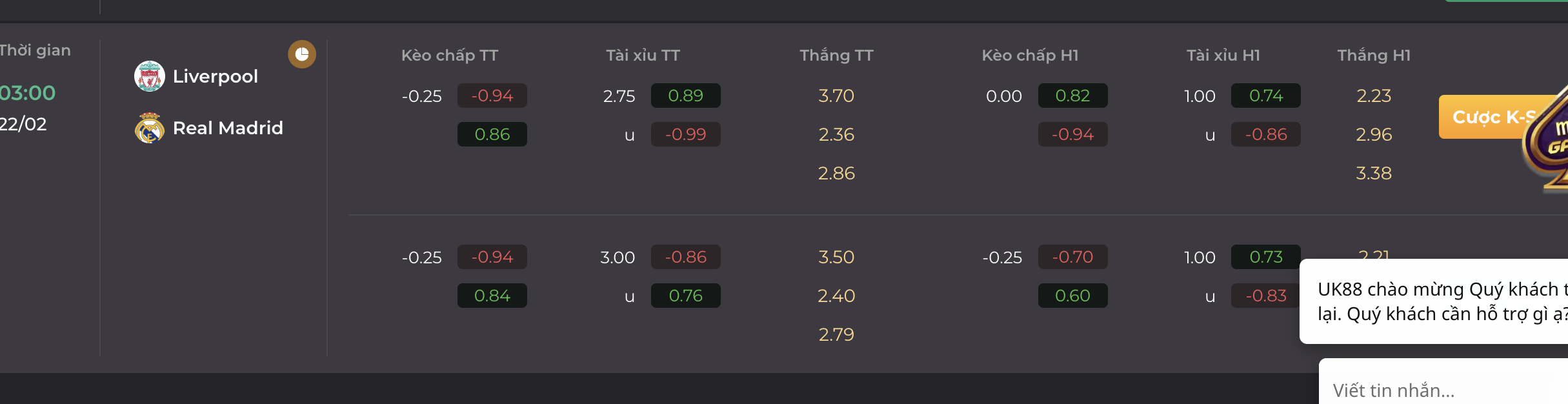The width and height of the screenshot is (1568, 404).
Task: Click the Liverpool team crest
Action: point(150,76)
